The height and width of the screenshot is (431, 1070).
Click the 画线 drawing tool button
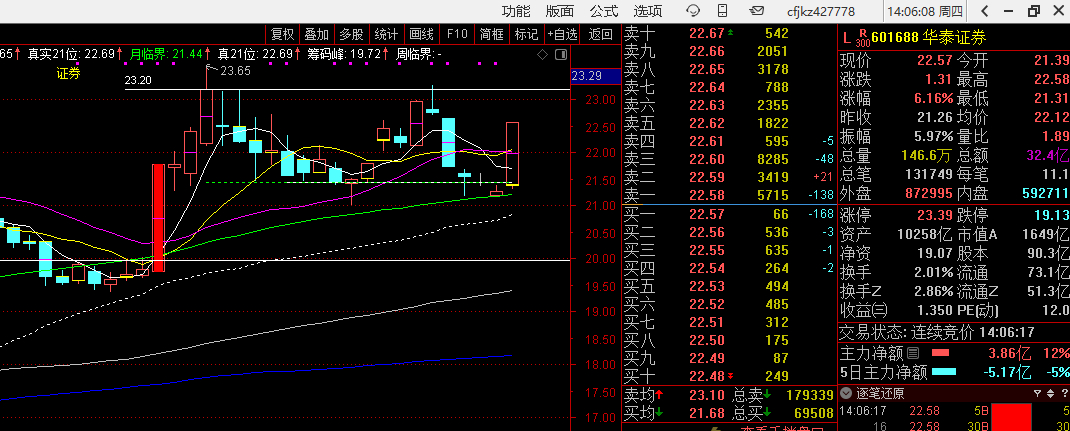click(x=421, y=34)
